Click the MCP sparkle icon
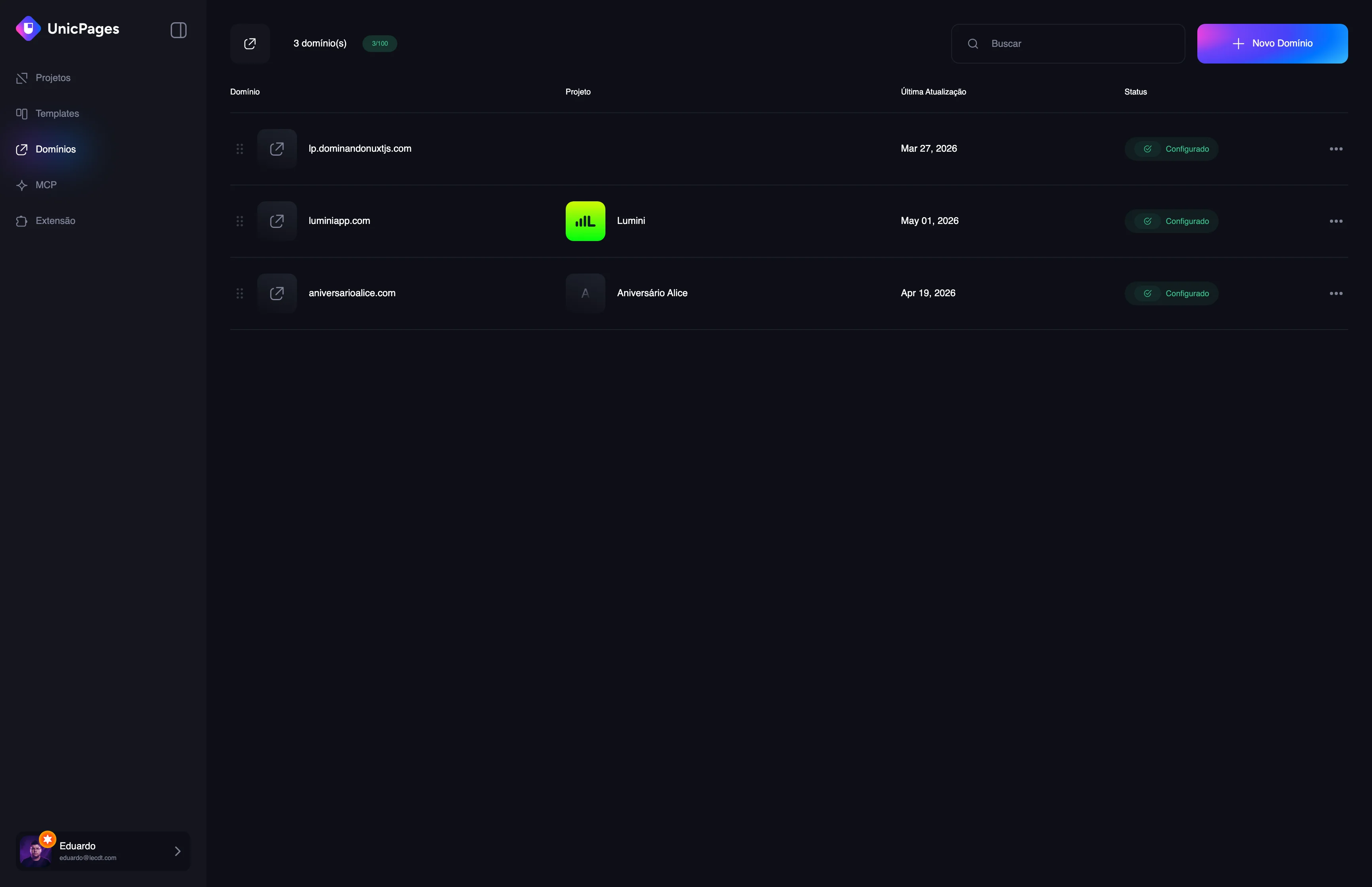 pyautogui.click(x=22, y=185)
